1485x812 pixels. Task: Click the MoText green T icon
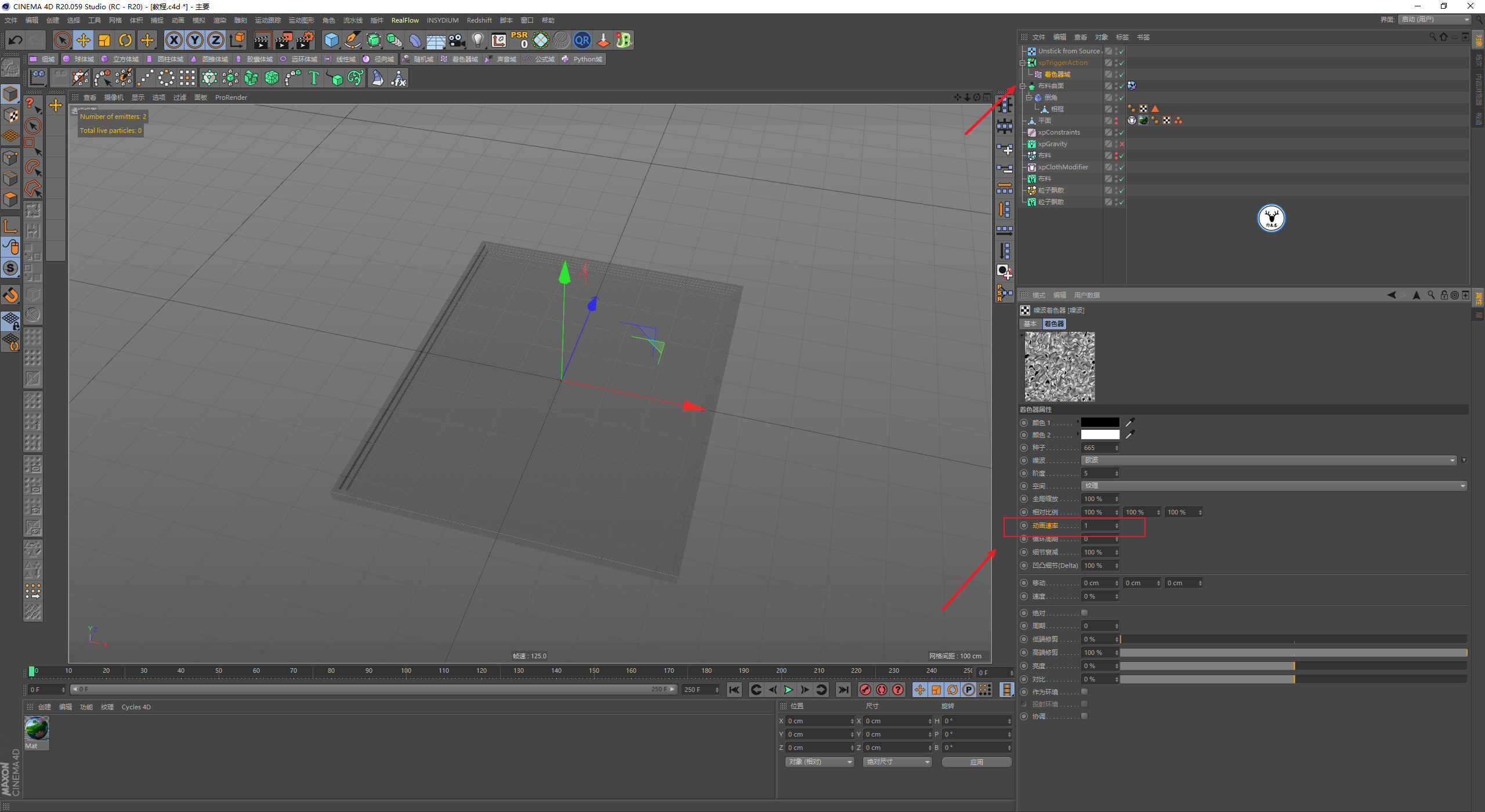[314, 78]
